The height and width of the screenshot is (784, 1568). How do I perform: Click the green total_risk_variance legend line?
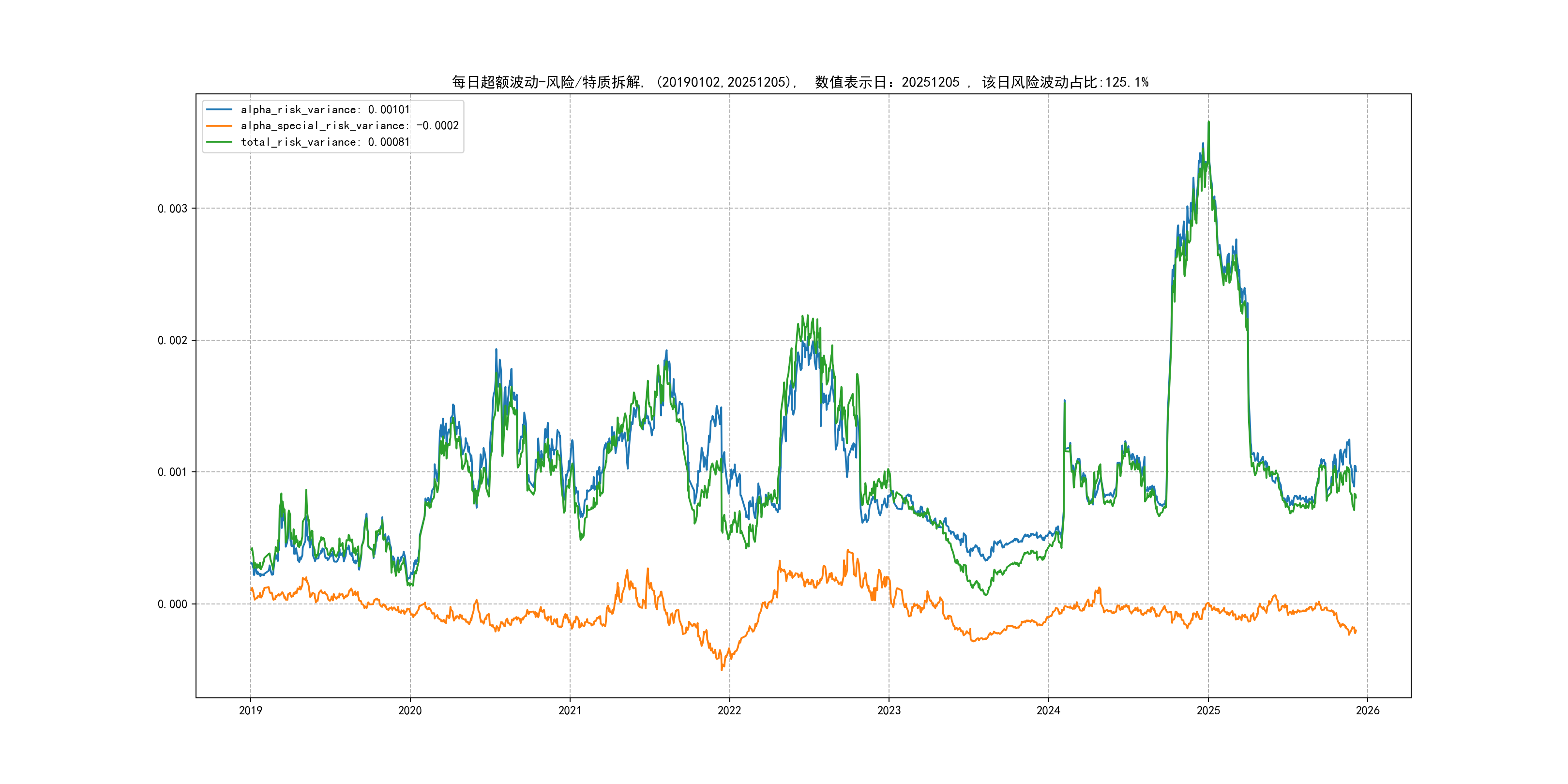pos(219,142)
